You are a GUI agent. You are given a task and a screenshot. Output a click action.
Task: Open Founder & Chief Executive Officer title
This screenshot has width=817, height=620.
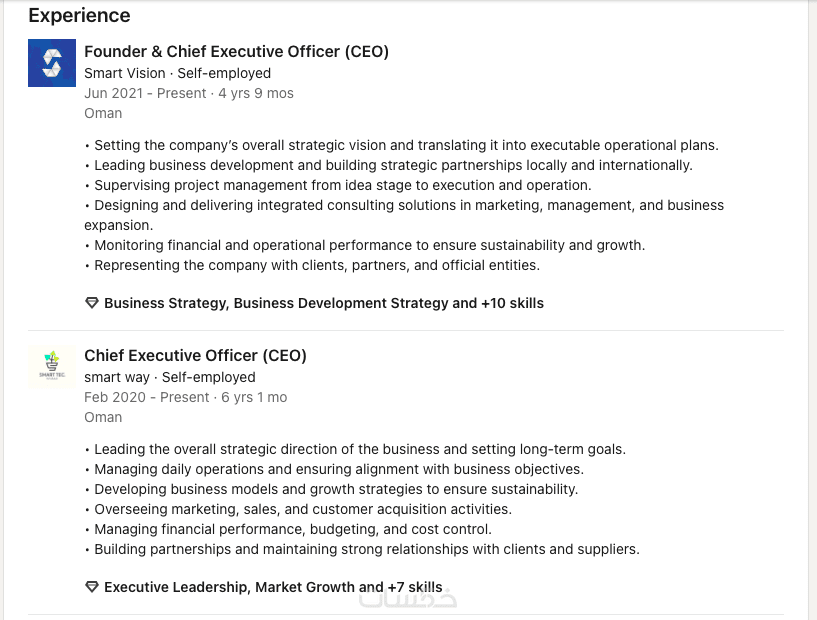236,52
